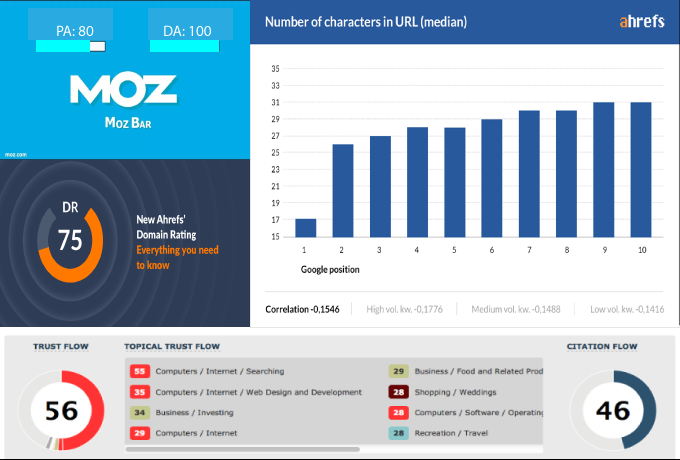Click the bar for Google position 3

click(x=380, y=186)
